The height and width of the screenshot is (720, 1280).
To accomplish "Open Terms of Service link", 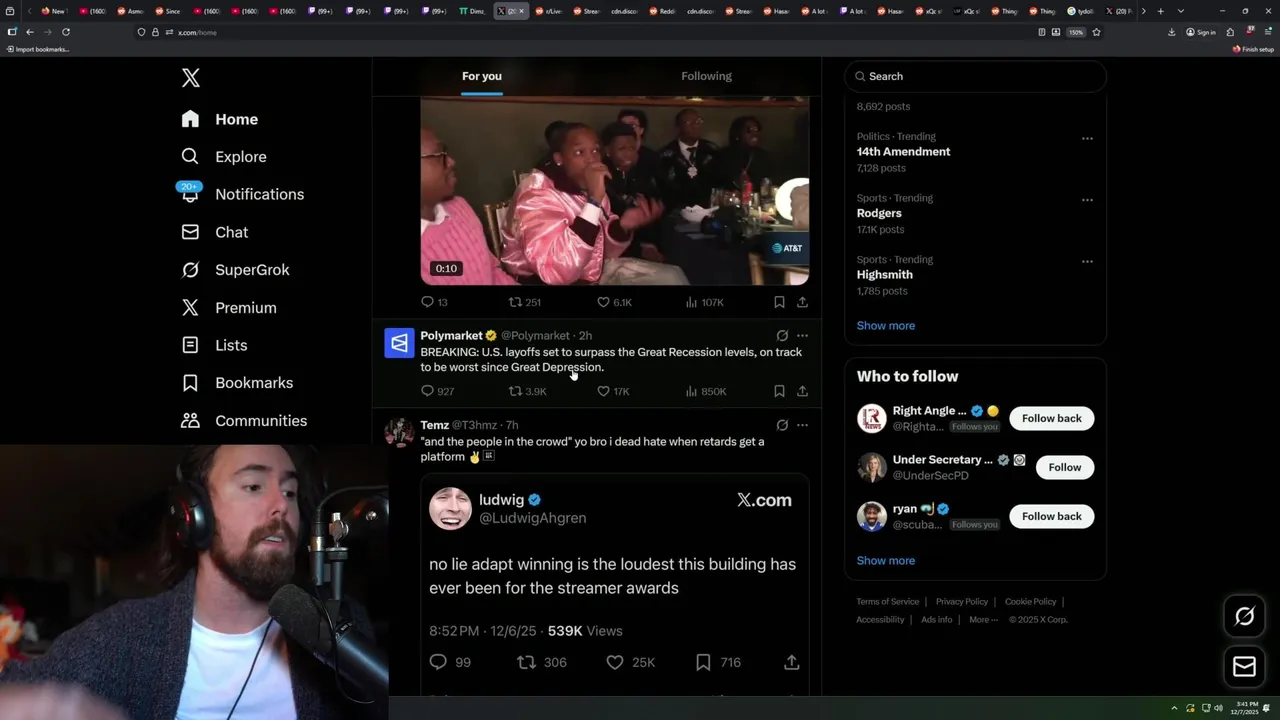I will pos(887,602).
